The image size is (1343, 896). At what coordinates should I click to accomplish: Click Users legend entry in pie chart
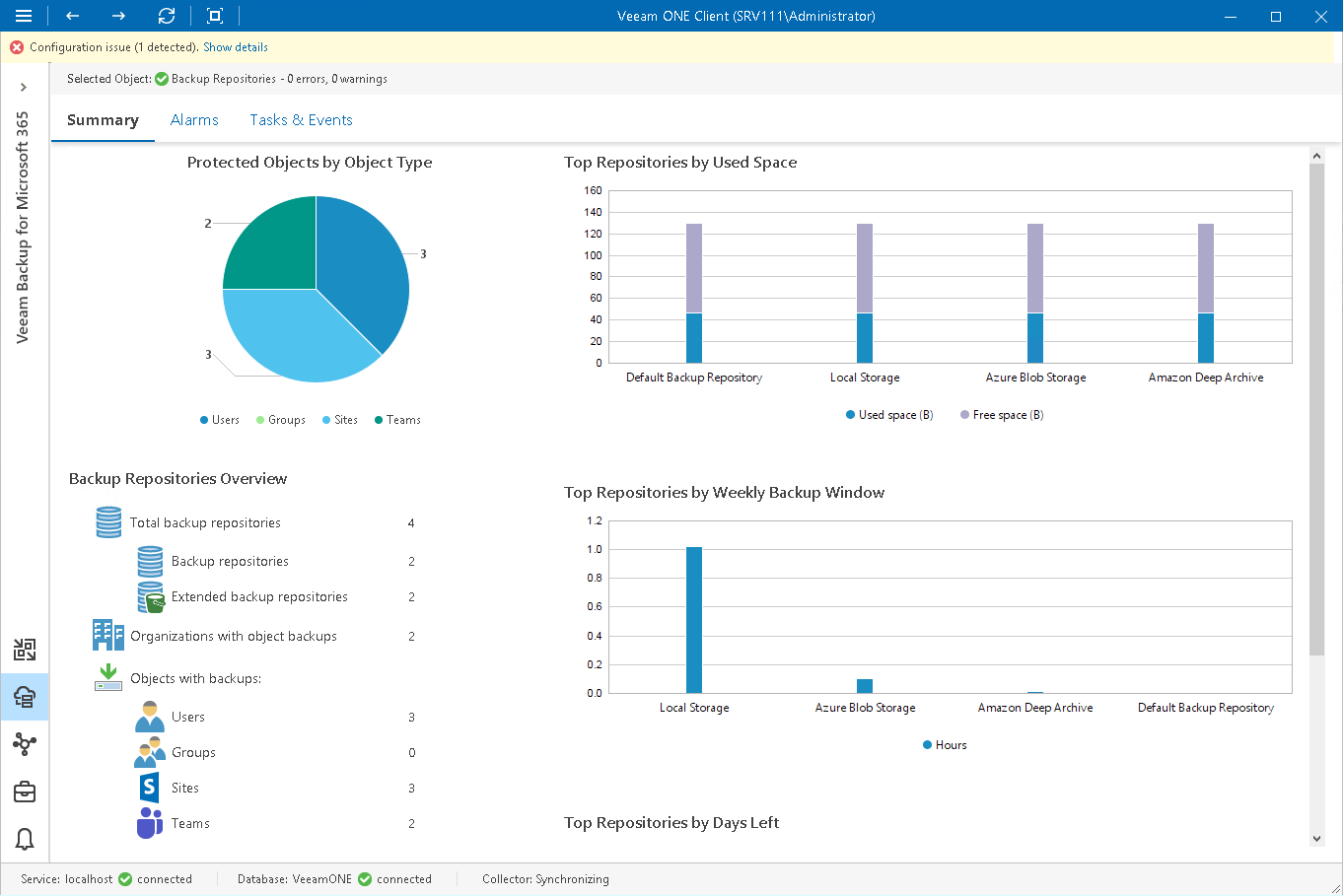(220, 420)
